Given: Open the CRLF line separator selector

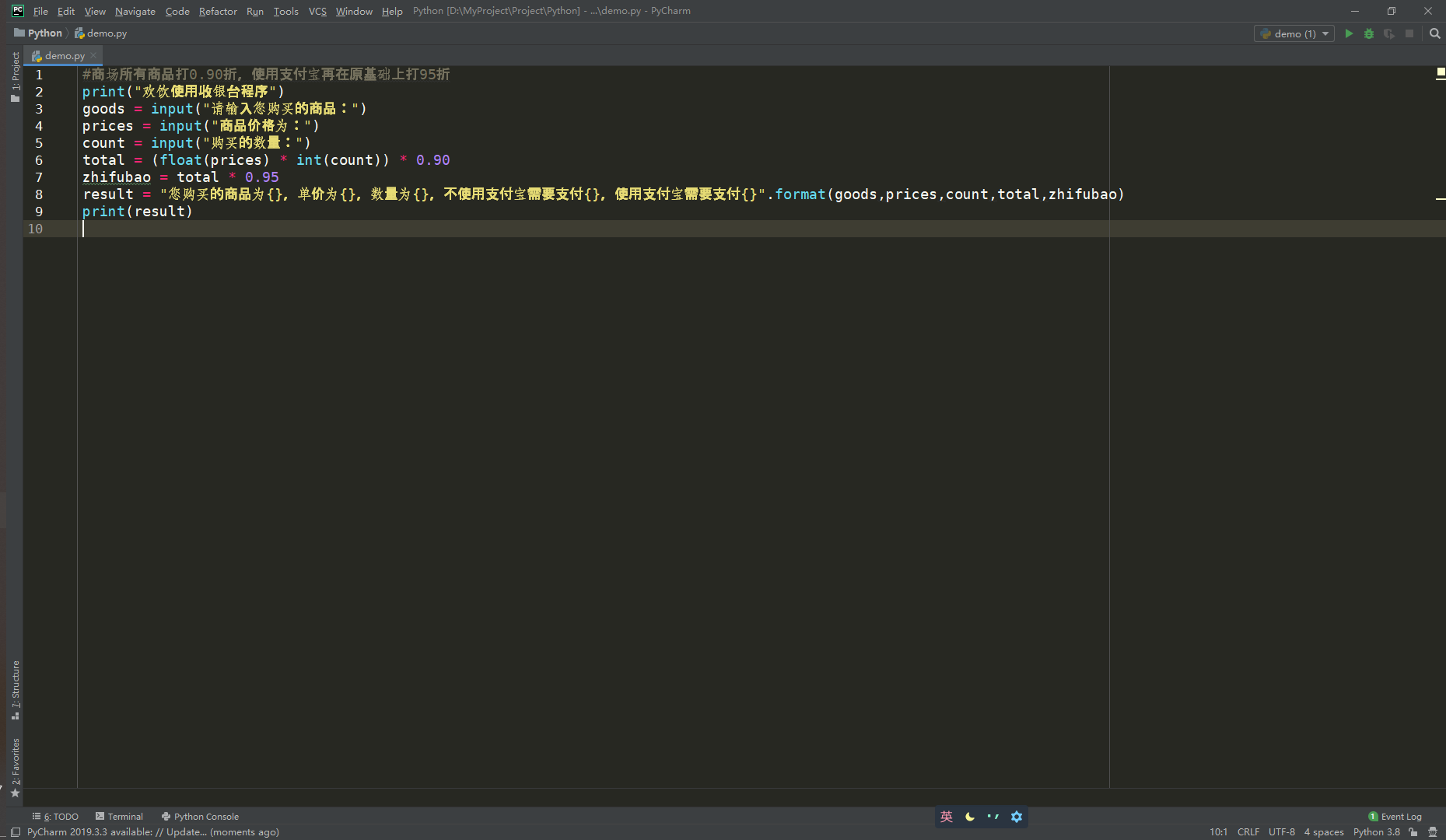Looking at the screenshot, I should point(1248,832).
